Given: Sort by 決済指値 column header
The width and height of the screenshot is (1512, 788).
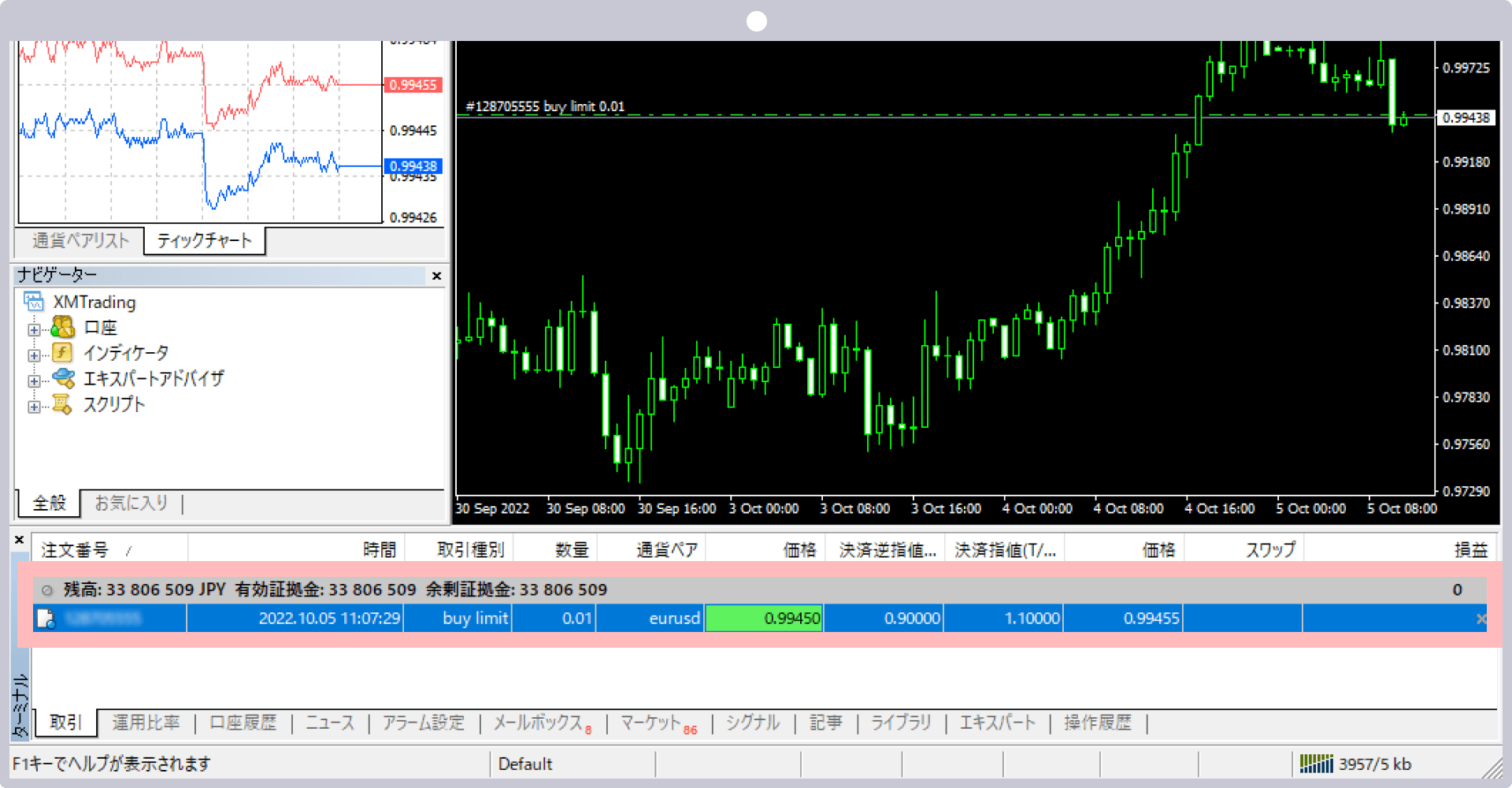Looking at the screenshot, I should (1005, 549).
